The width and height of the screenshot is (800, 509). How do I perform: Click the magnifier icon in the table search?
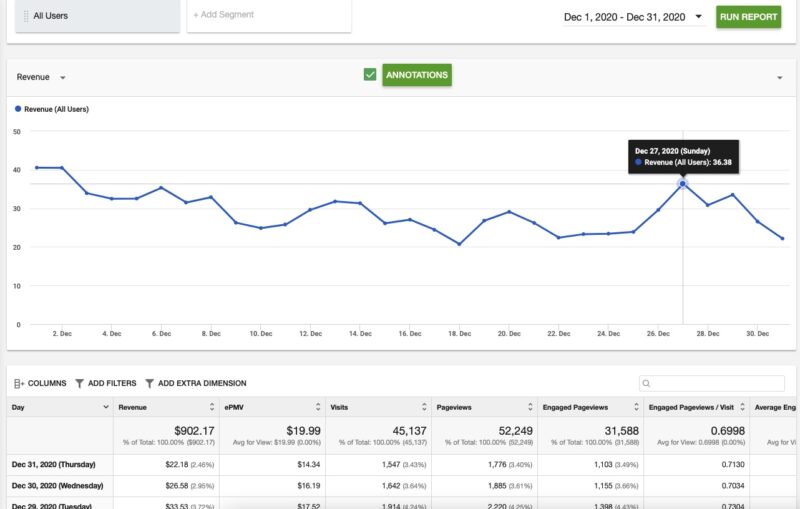tap(647, 383)
